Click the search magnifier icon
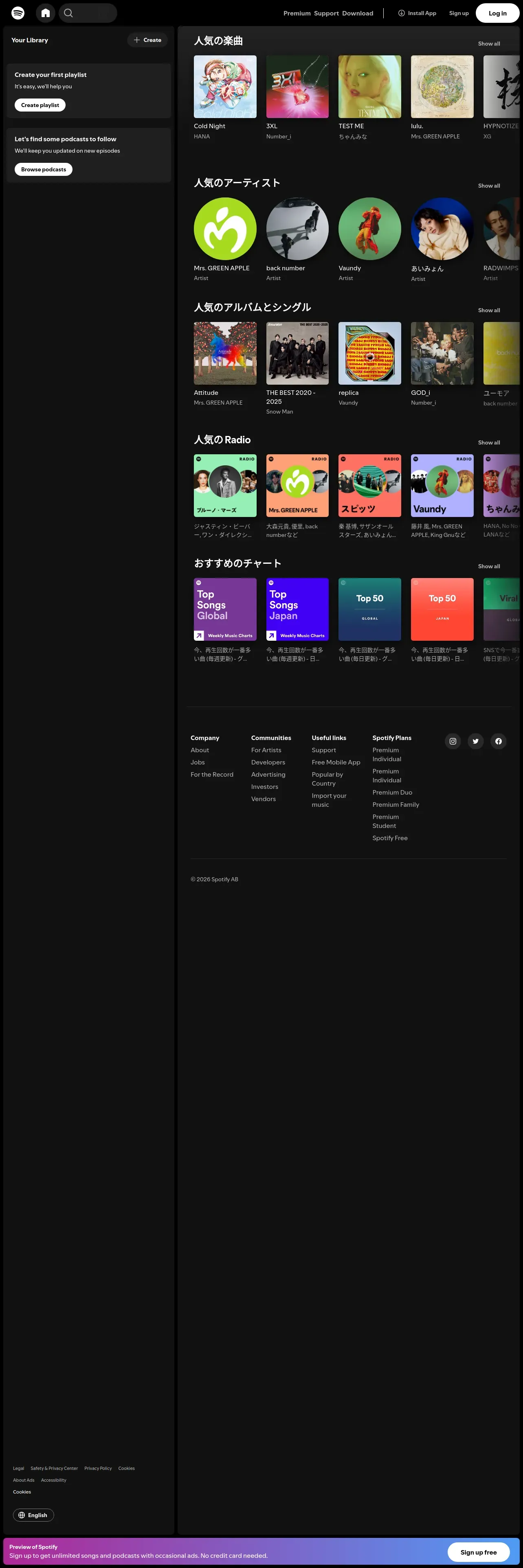Image resolution: width=523 pixels, height=1568 pixels. [68, 13]
